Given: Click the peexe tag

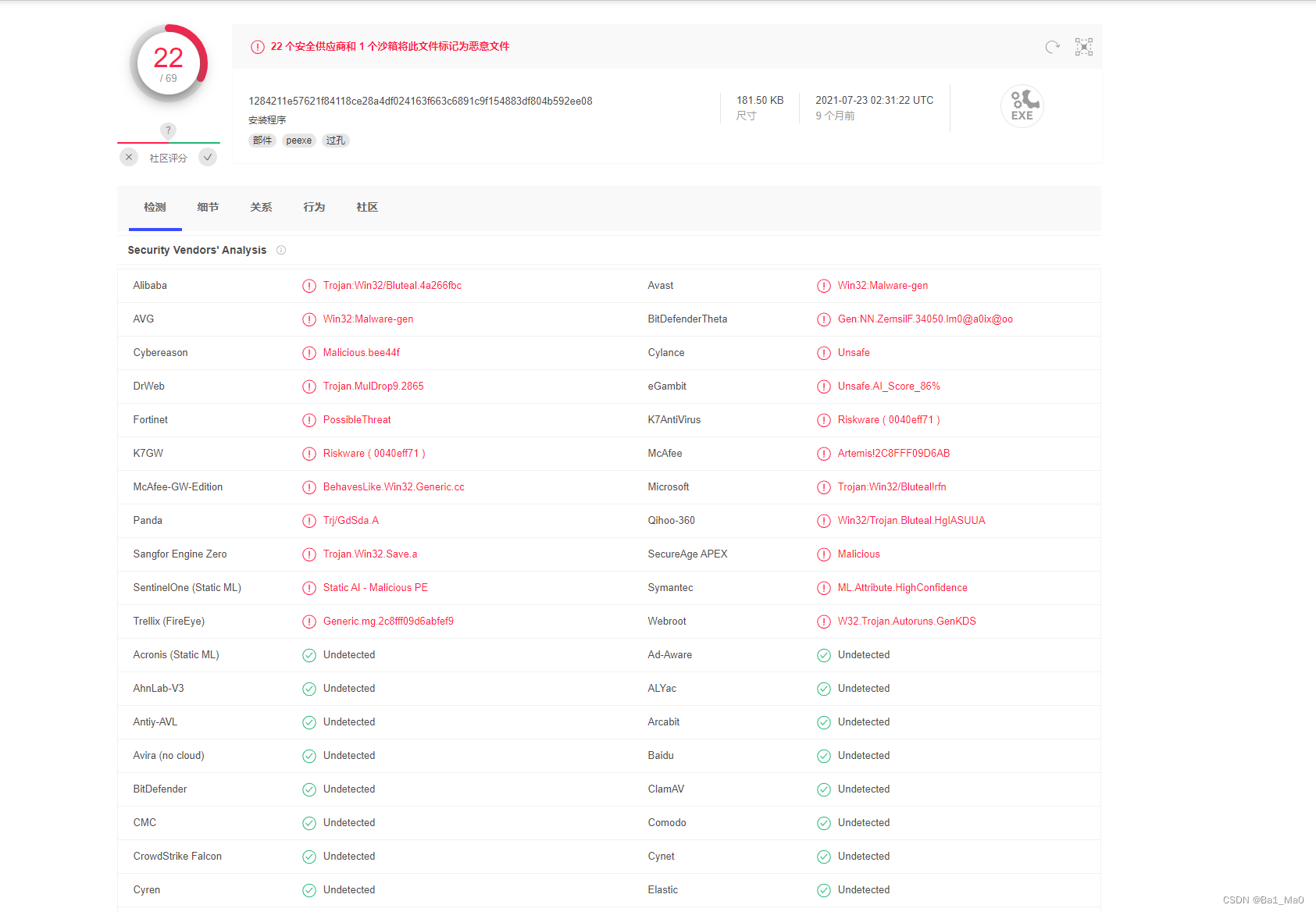Looking at the screenshot, I should [x=299, y=141].
